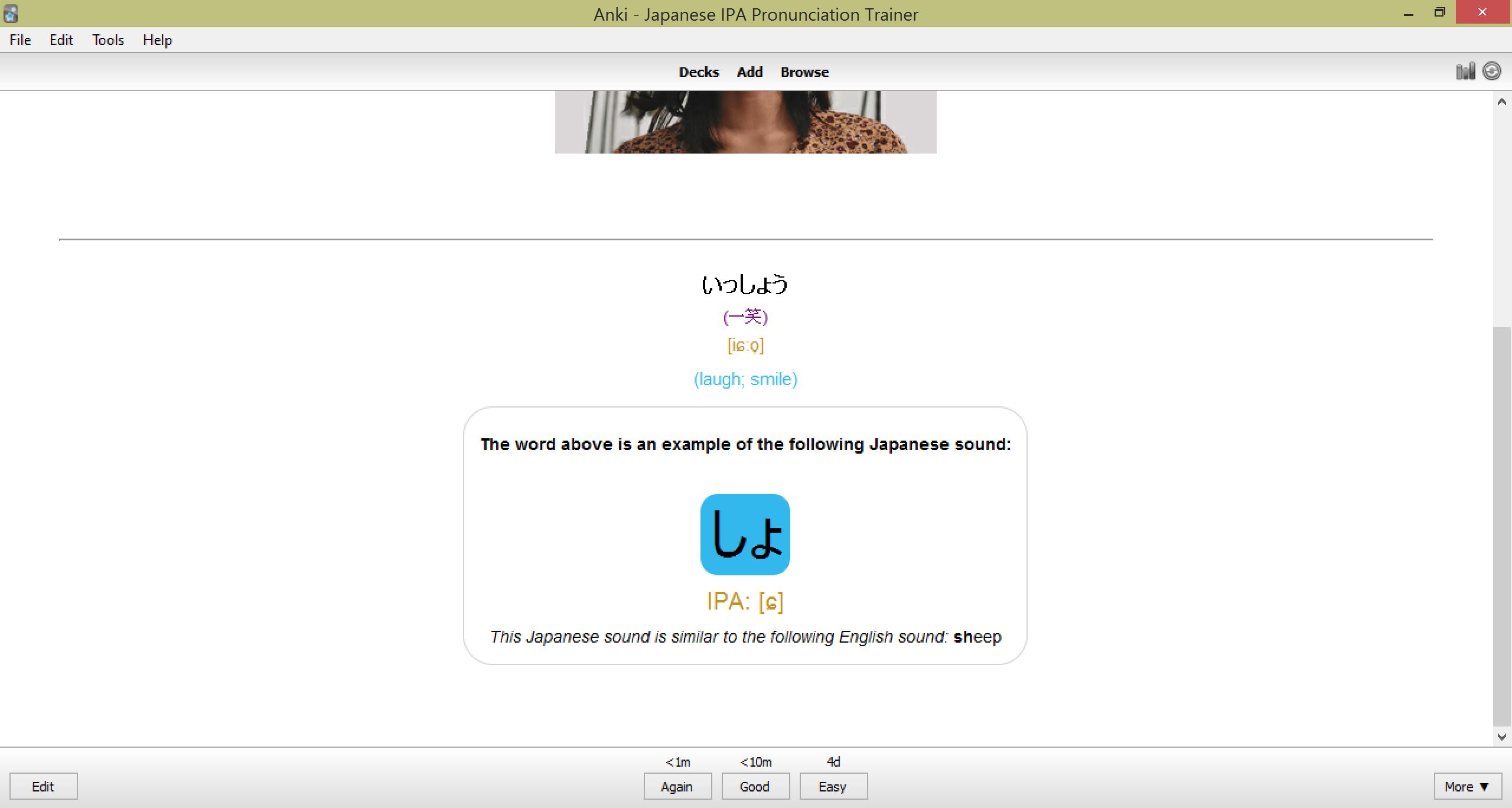Viewport: 1512px width, 808px height.
Task: Click the word いっしょう
Action: 745,285
